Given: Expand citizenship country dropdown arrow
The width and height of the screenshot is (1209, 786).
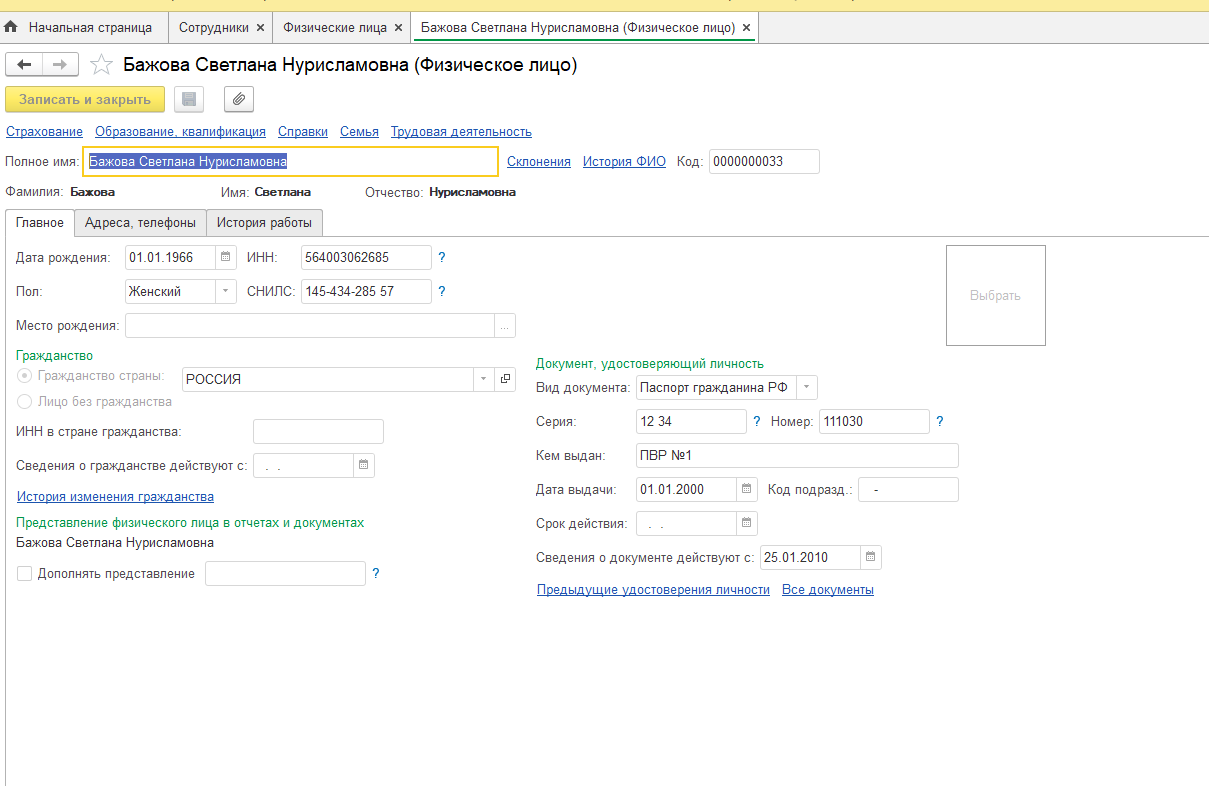Looking at the screenshot, I should [x=483, y=379].
